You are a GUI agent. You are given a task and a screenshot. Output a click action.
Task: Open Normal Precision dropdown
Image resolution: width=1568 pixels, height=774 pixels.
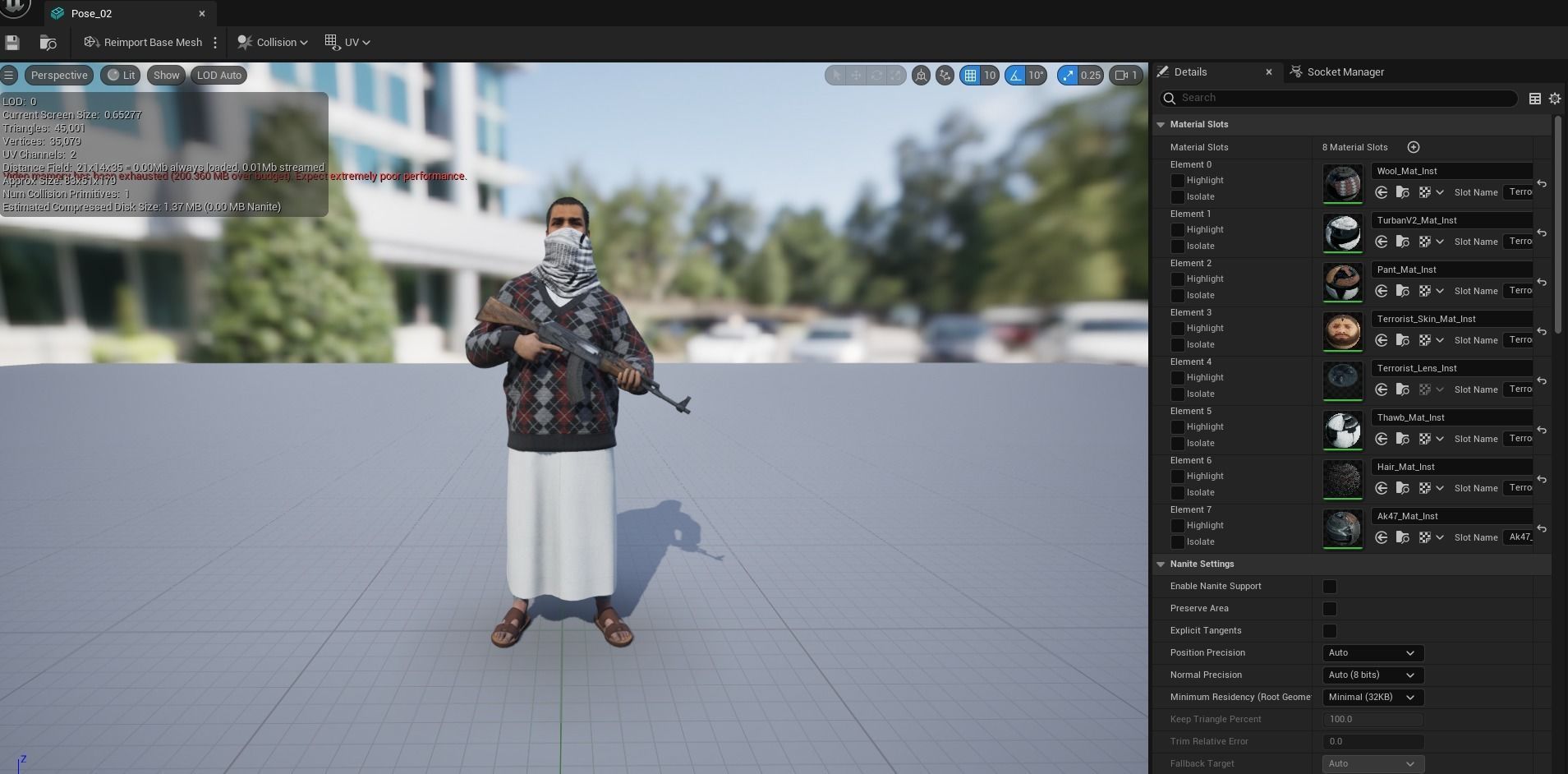1373,675
